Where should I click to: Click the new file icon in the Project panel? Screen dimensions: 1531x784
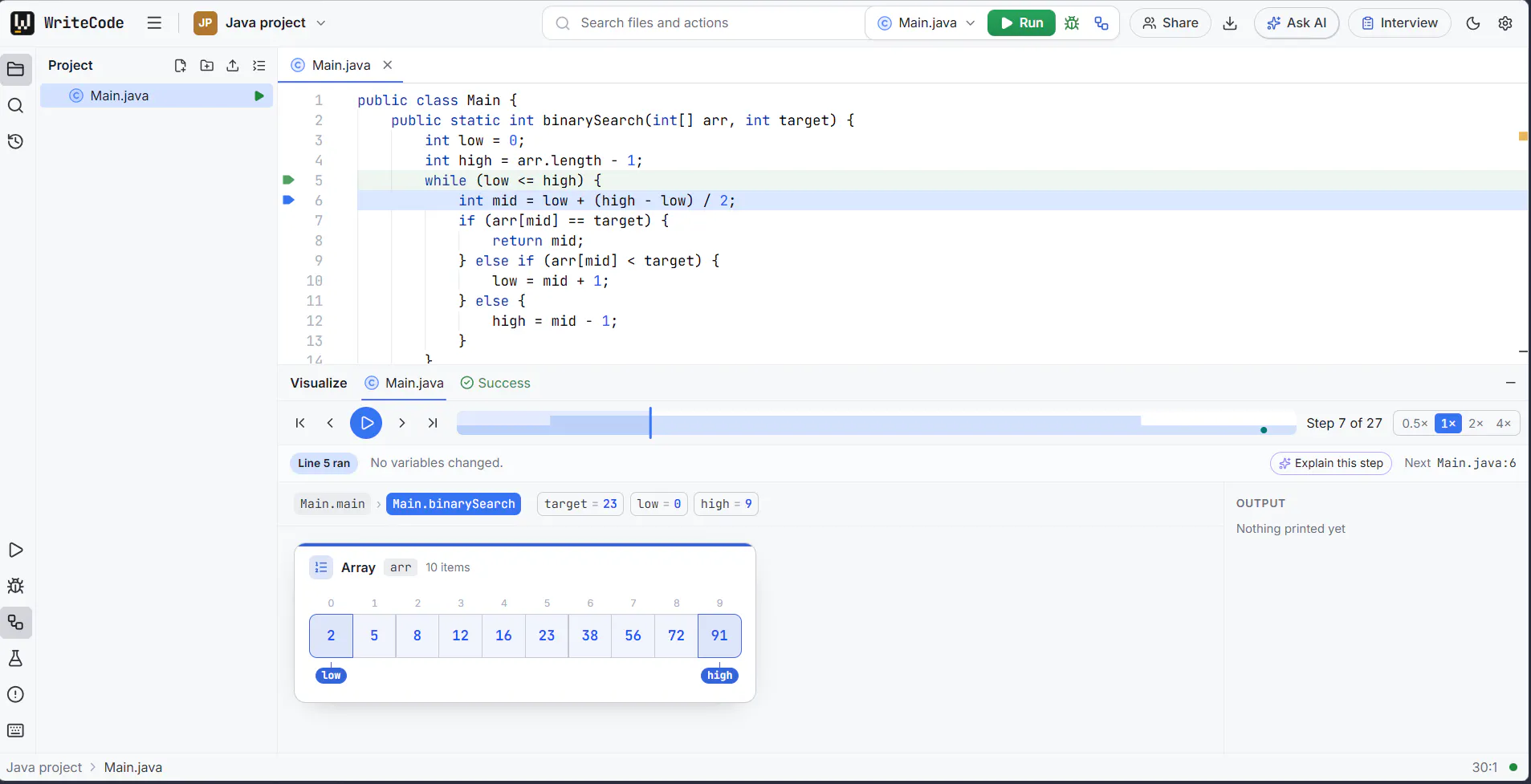tap(181, 66)
